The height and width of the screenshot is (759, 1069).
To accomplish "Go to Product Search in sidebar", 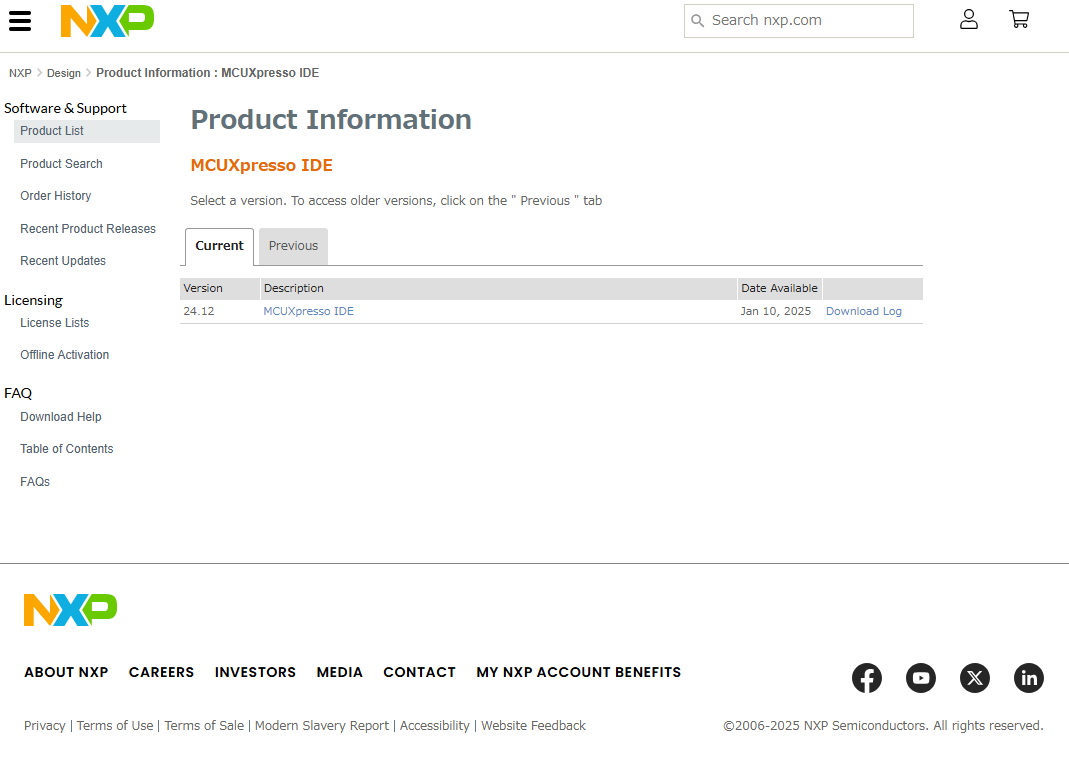I will tap(61, 164).
